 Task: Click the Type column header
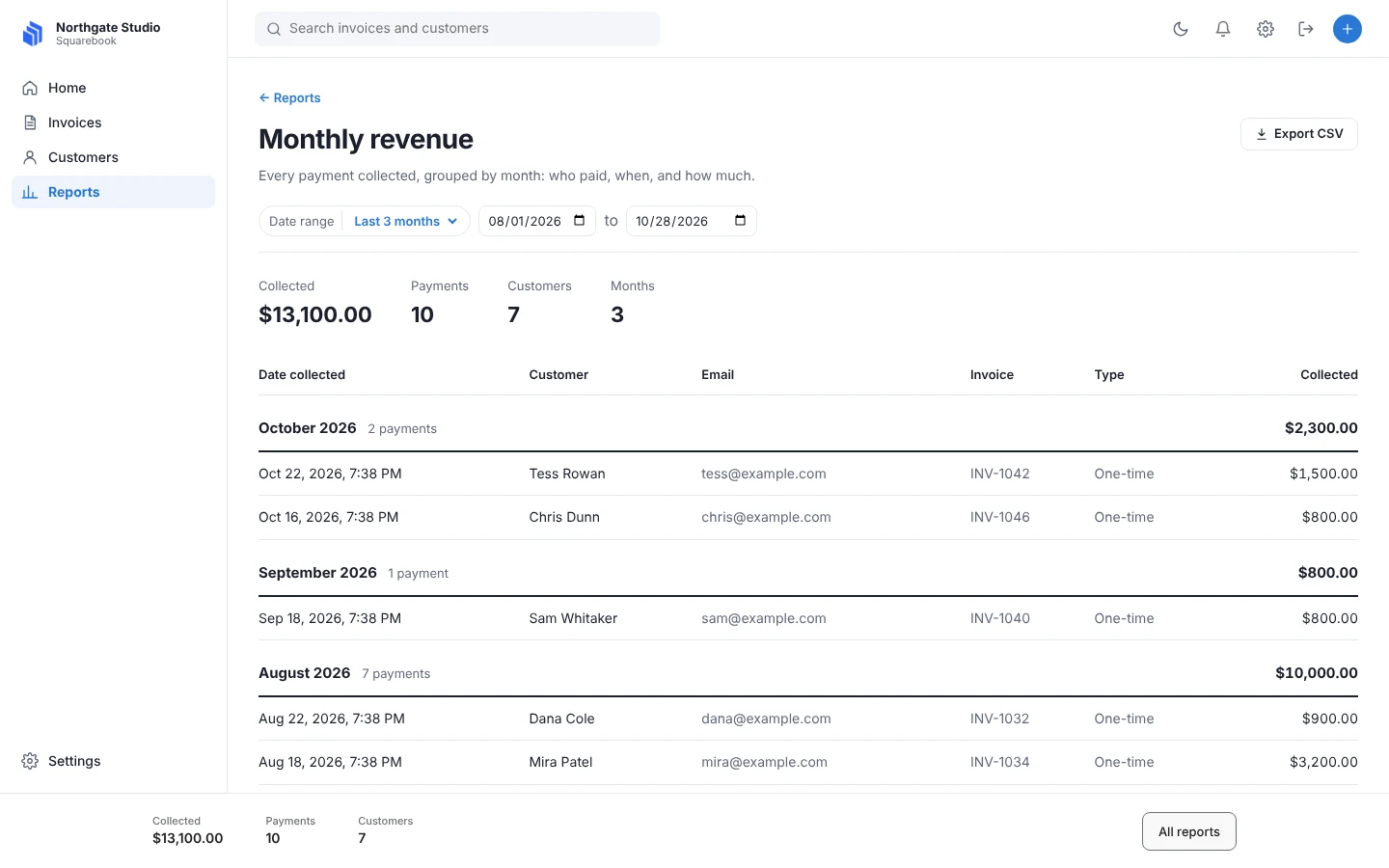coord(1109,374)
